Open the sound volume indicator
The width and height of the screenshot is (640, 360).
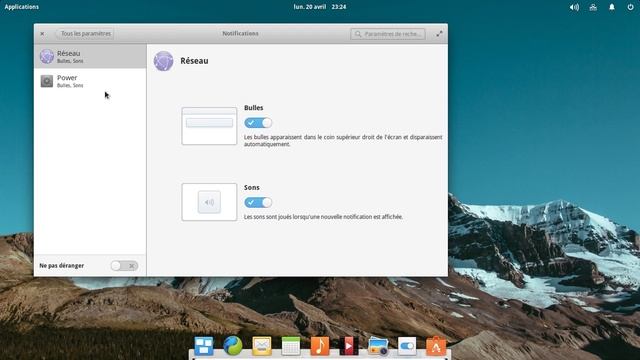coord(574,7)
